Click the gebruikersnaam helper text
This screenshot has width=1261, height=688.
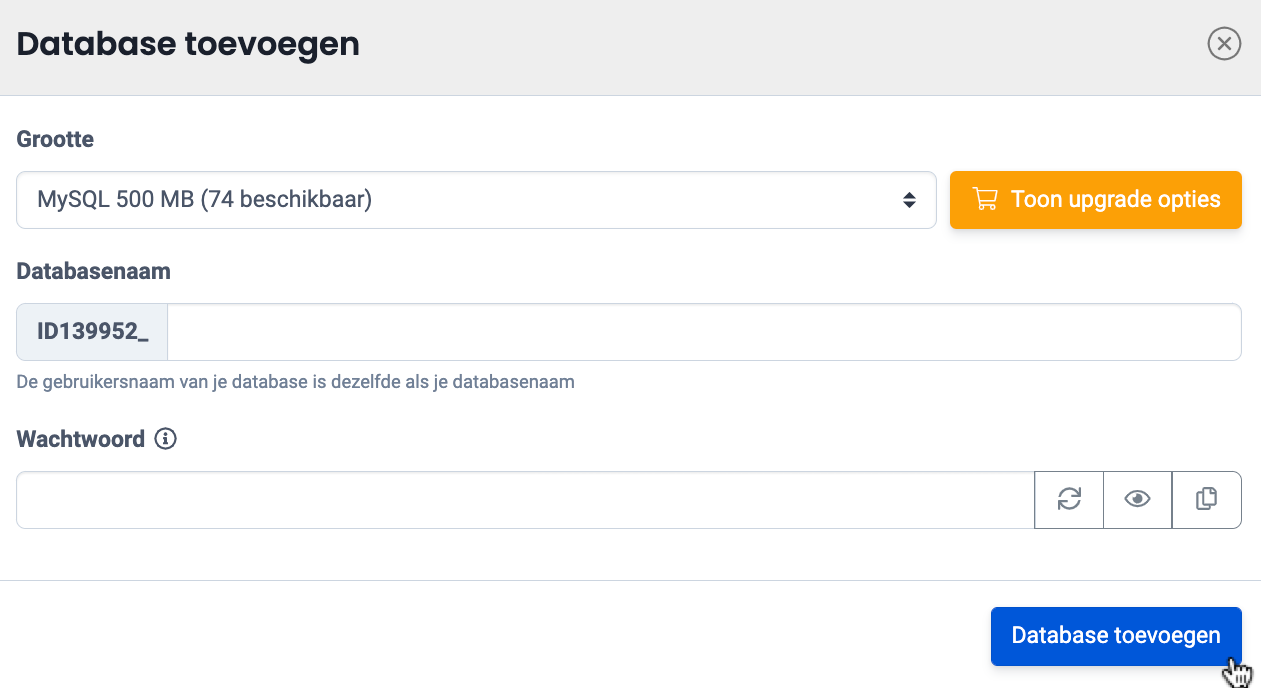tap(295, 382)
